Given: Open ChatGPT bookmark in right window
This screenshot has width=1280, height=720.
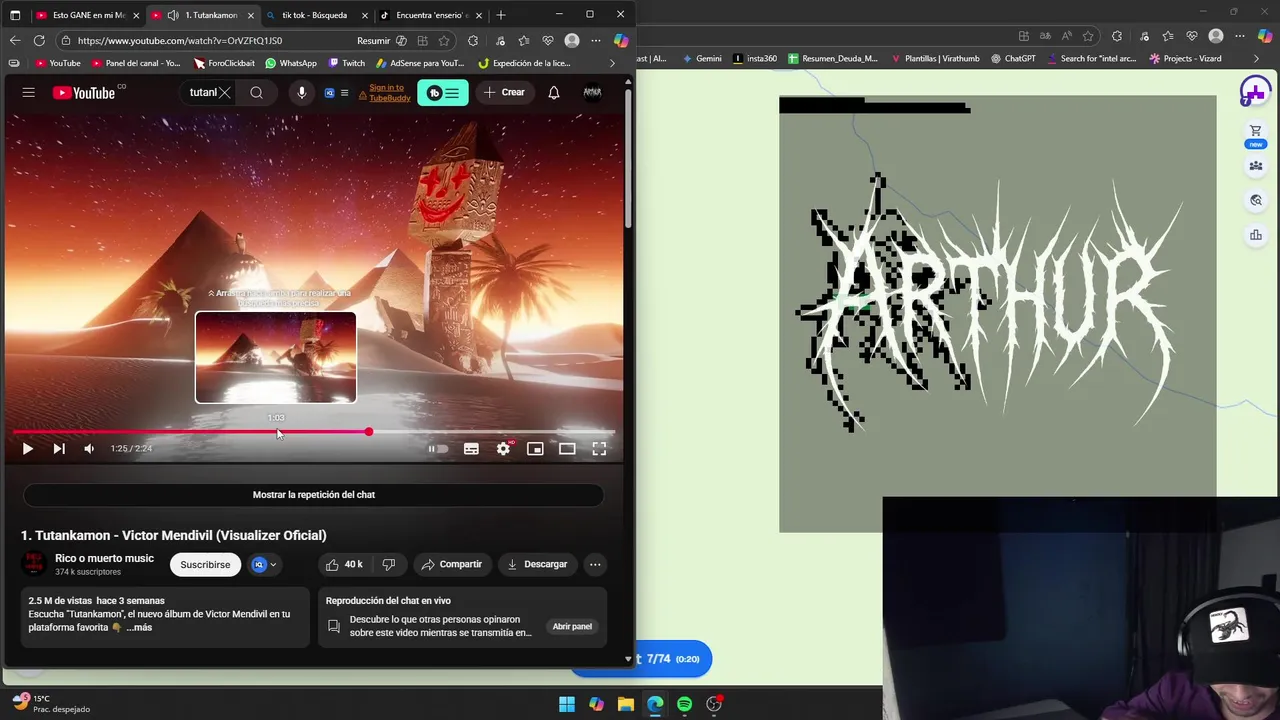Looking at the screenshot, I should pos(1013,59).
